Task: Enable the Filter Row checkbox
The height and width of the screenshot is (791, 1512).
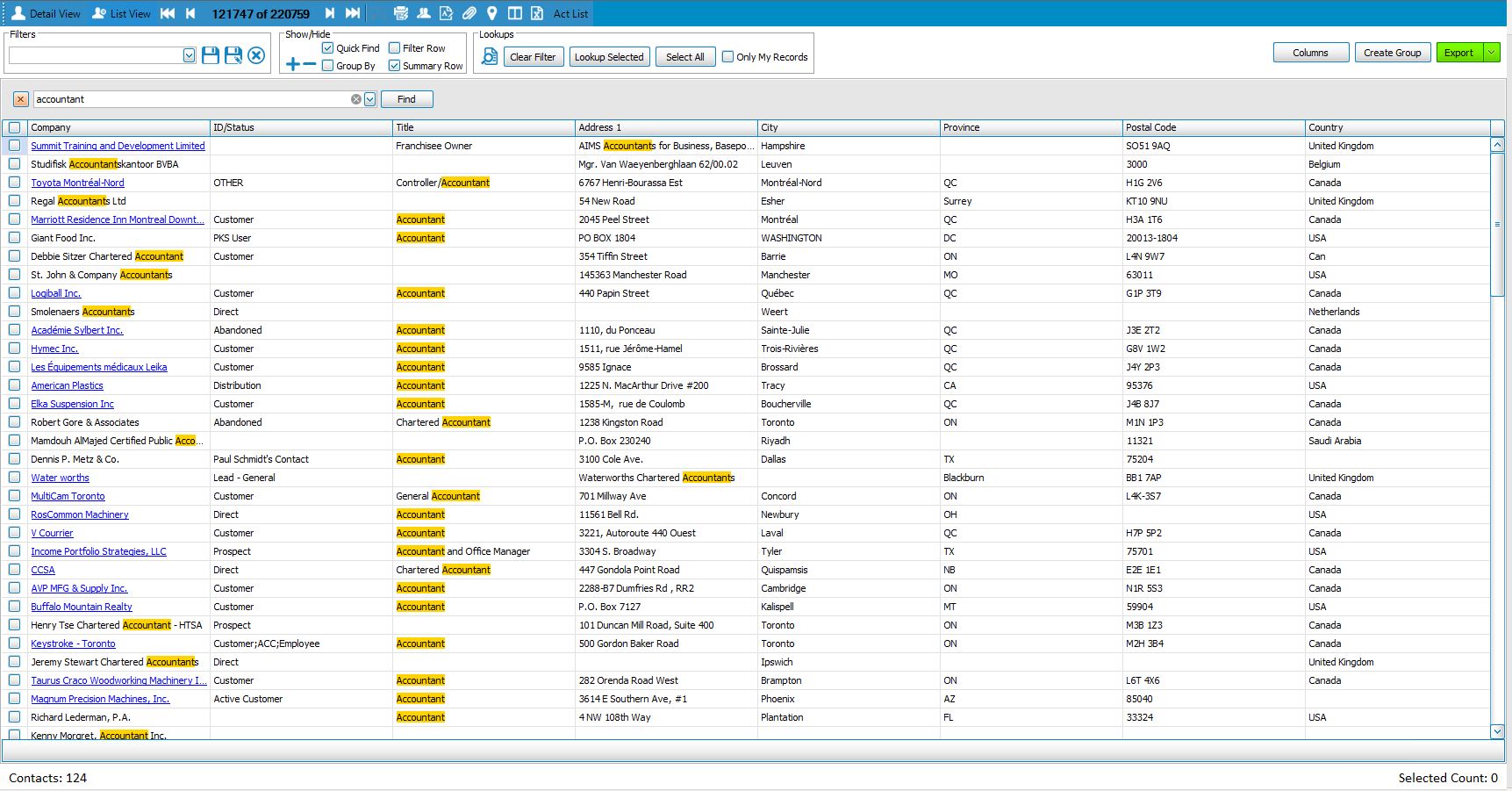Action: point(394,48)
